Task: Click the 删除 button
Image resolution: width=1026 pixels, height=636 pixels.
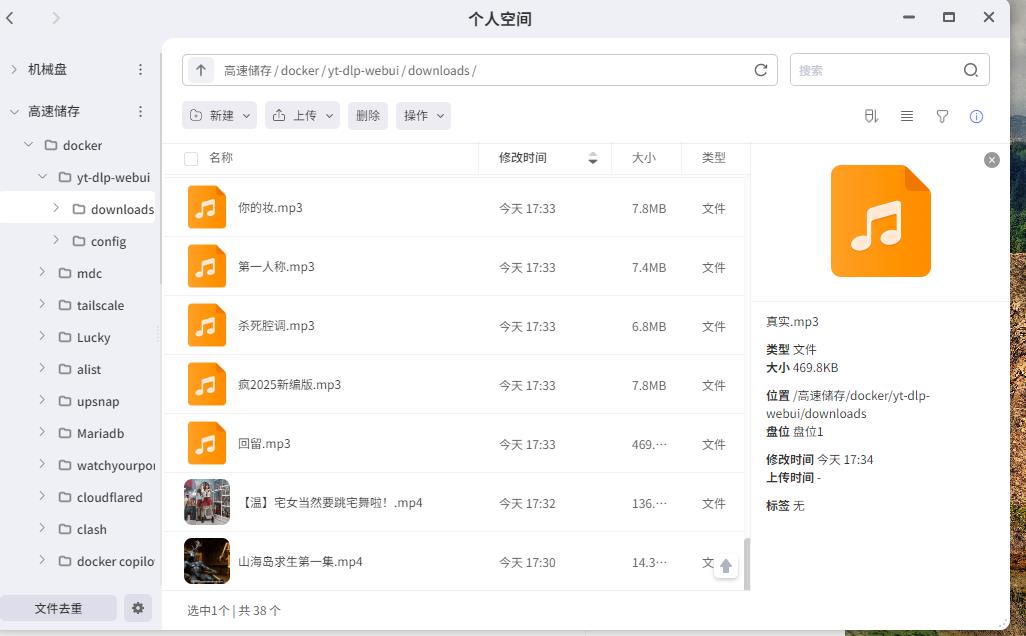Action: tap(368, 116)
